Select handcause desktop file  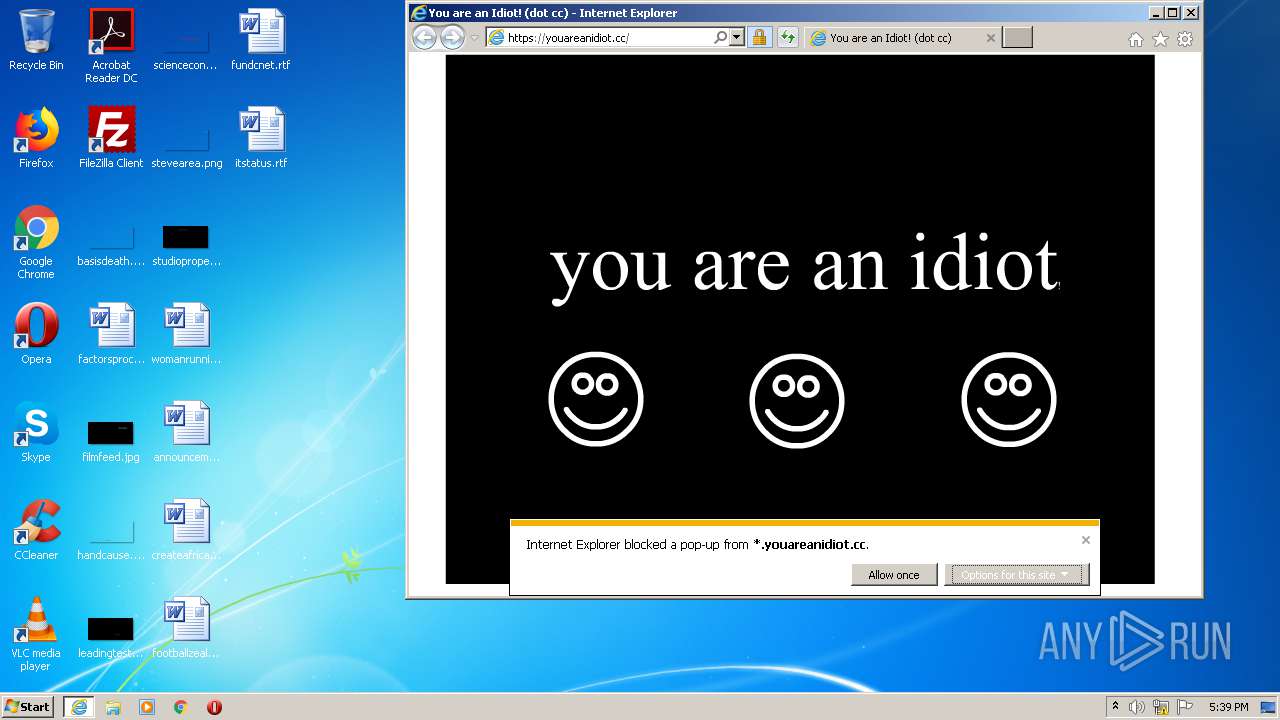click(111, 541)
